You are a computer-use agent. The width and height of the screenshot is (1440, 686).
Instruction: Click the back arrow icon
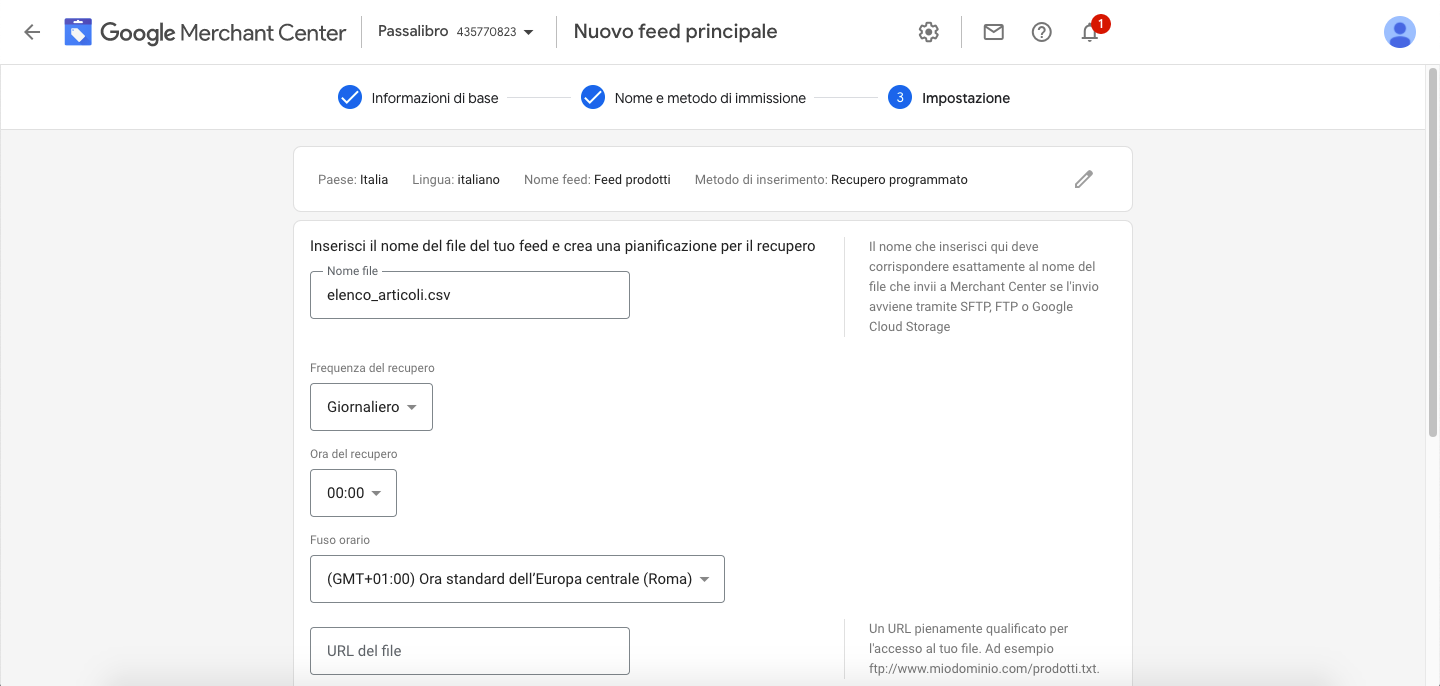click(32, 32)
